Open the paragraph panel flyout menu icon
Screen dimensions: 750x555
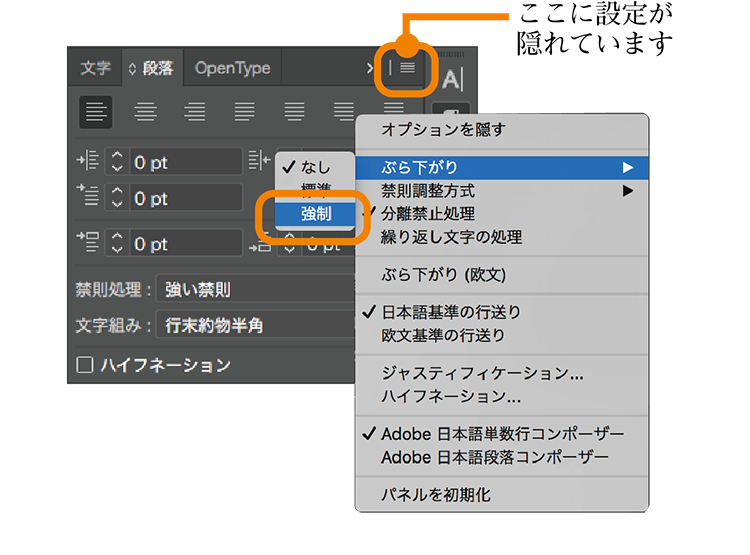click(407, 68)
